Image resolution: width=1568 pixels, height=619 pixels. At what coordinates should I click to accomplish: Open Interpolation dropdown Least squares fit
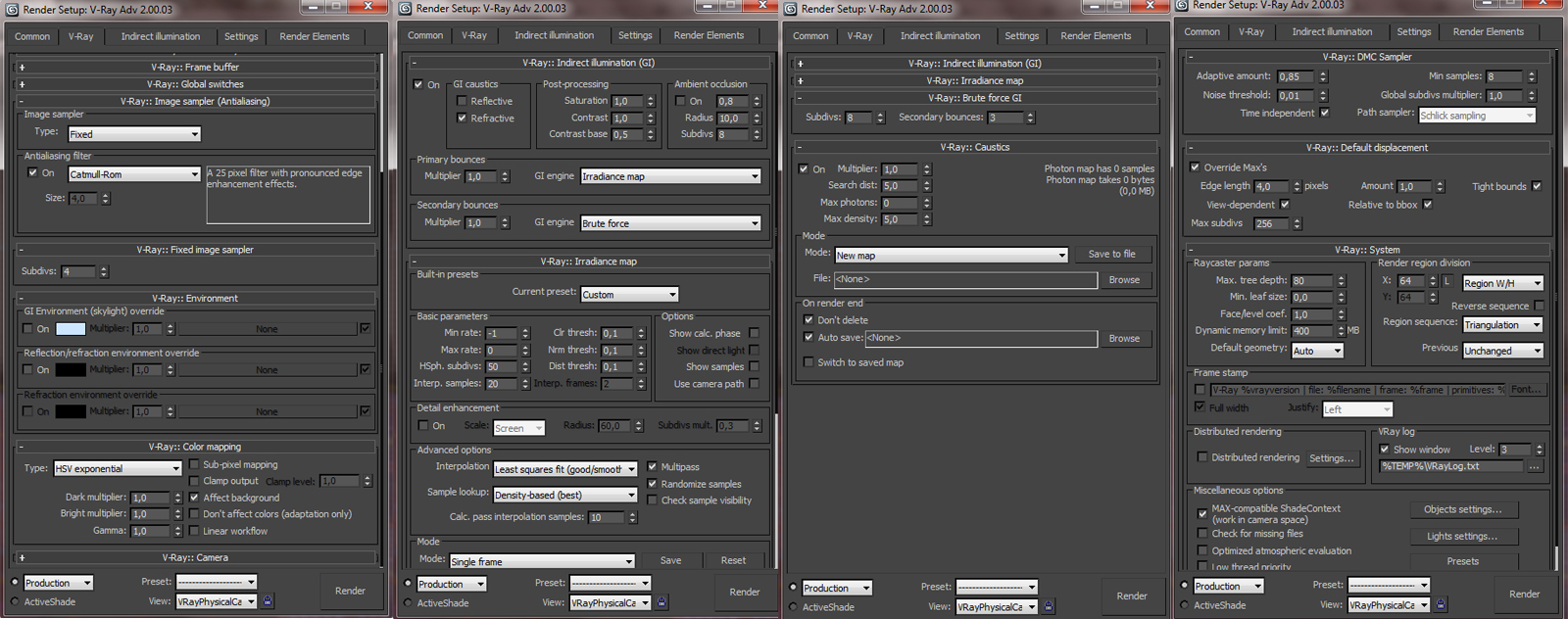[x=564, y=469]
